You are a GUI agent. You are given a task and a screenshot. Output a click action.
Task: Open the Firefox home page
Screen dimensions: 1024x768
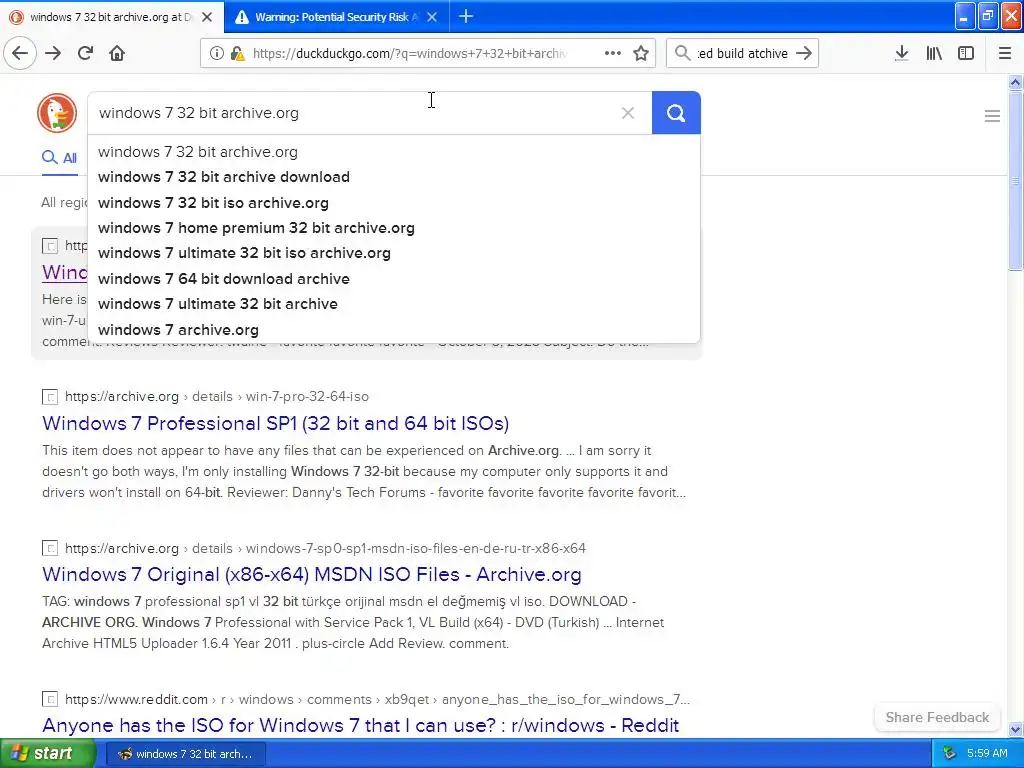pyautogui.click(x=117, y=53)
